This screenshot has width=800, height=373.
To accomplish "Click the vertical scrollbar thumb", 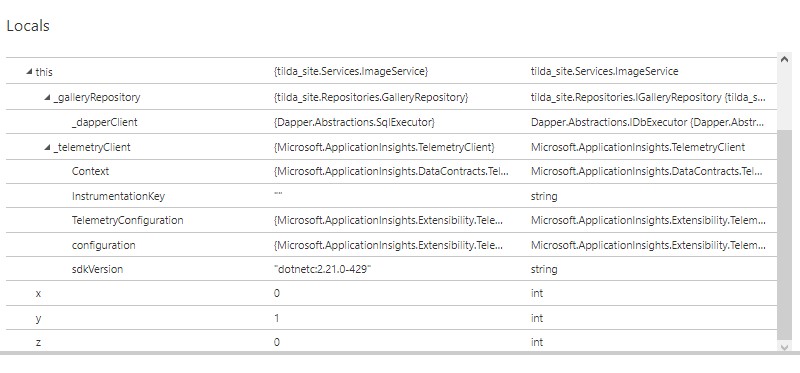I will (785, 234).
